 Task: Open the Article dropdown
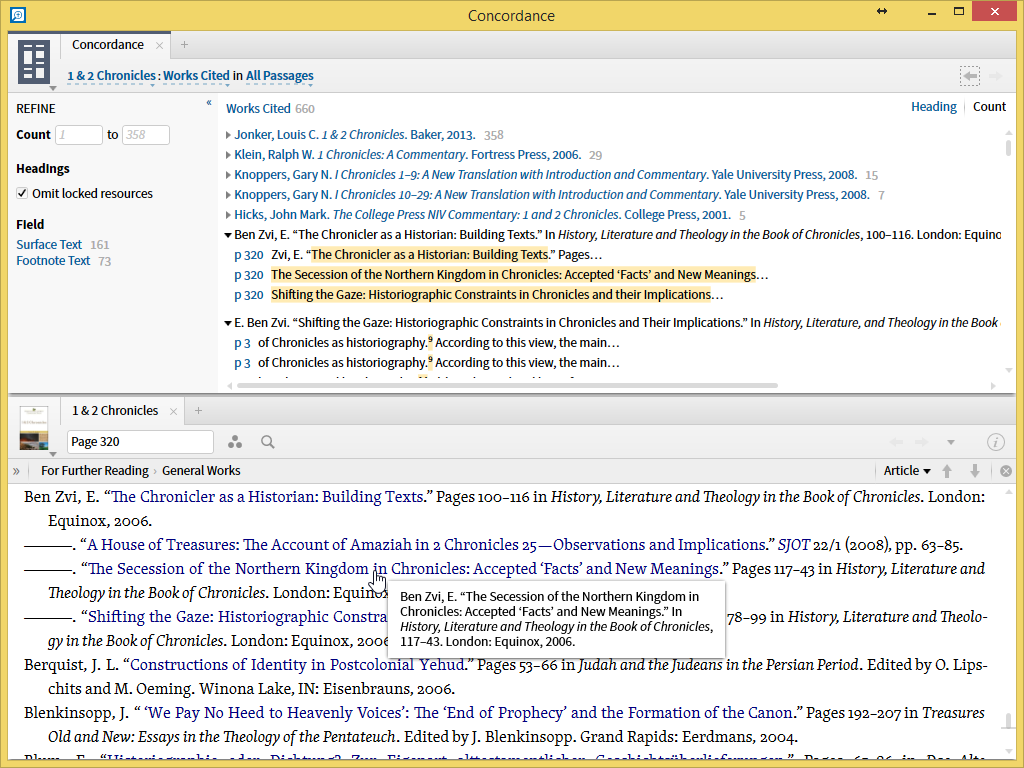click(906, 471)
